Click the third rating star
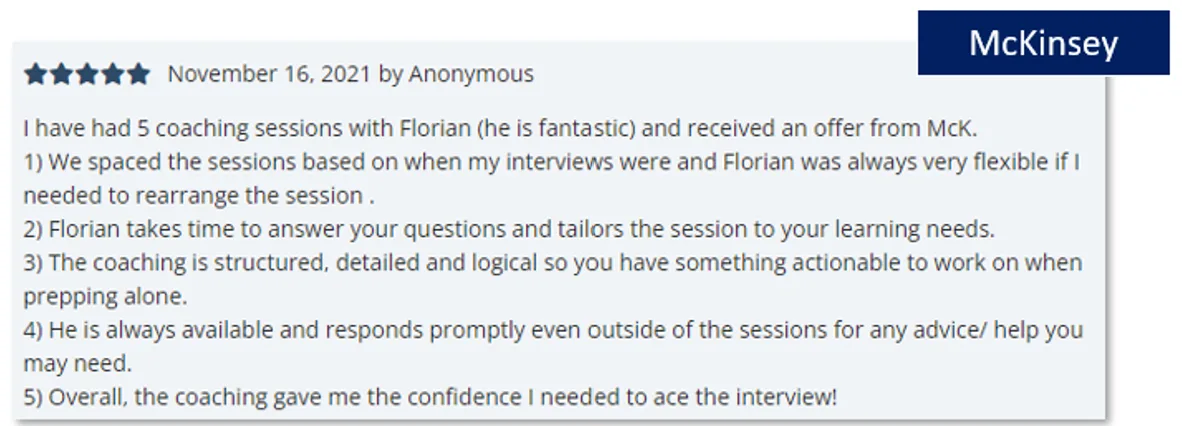This screenshot has width=1182, height=426. click(87, 74)
